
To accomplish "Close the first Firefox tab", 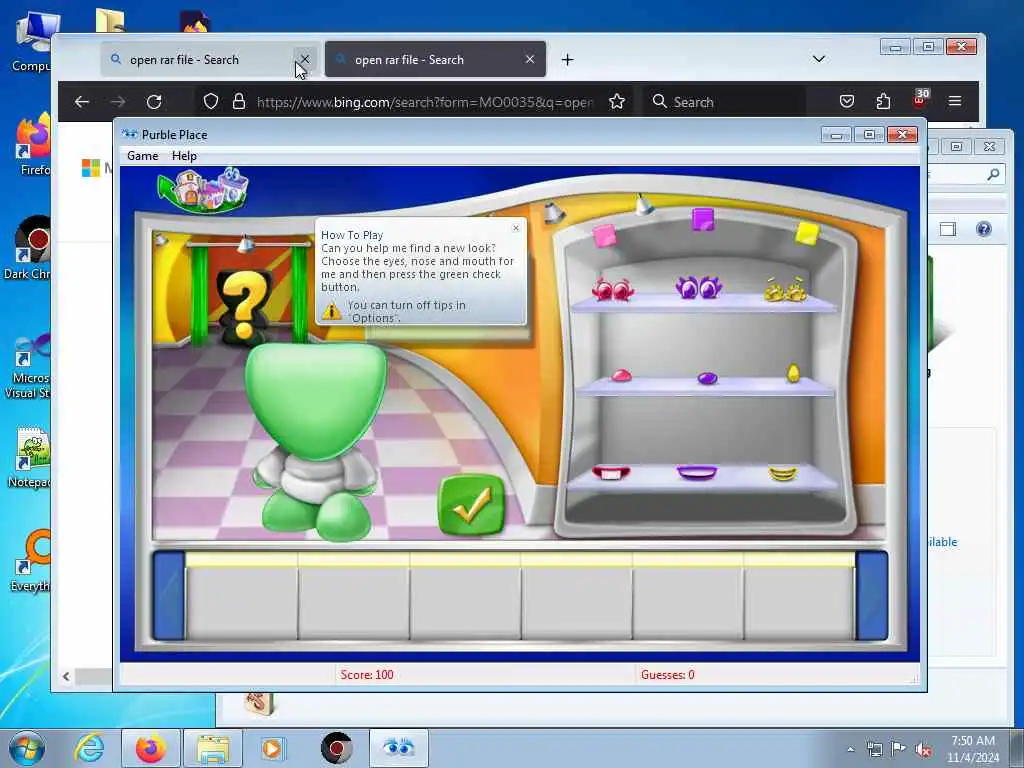I will (304, 59).
